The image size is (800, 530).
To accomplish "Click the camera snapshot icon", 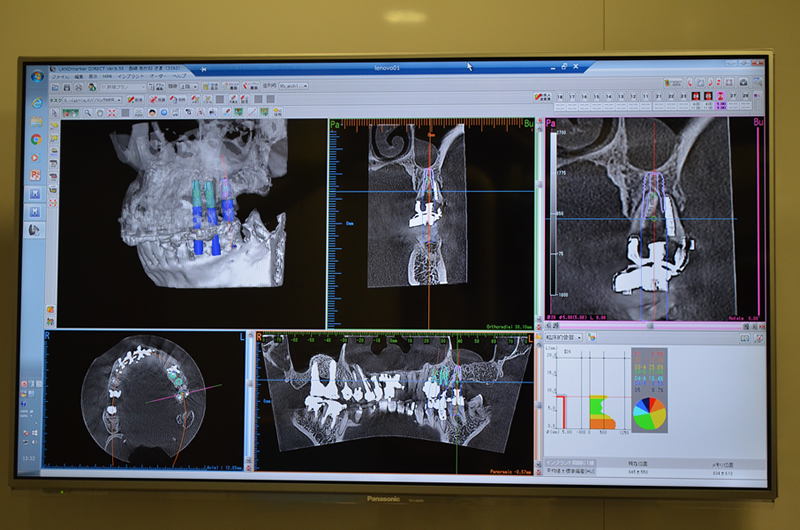I will 743,83.
